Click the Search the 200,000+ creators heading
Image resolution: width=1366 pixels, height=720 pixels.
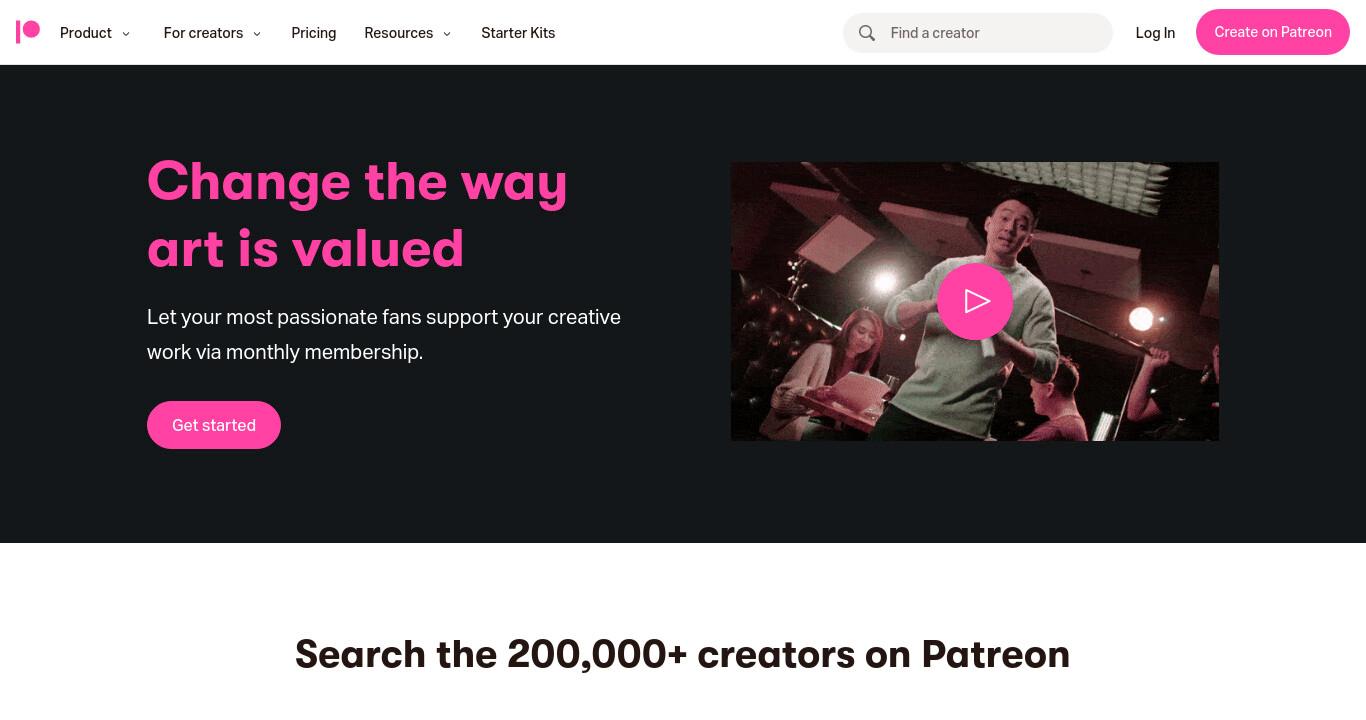coord(683,654)
